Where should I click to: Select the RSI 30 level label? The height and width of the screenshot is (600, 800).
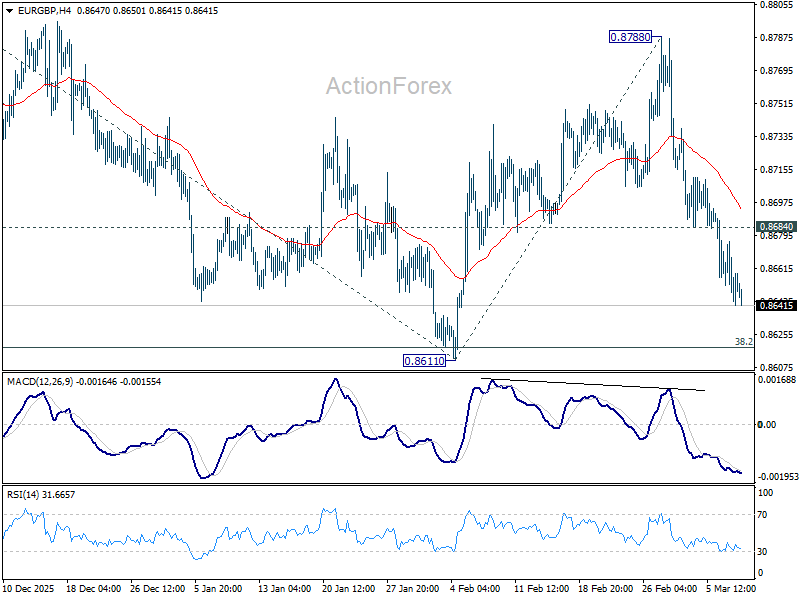[762, 552]
